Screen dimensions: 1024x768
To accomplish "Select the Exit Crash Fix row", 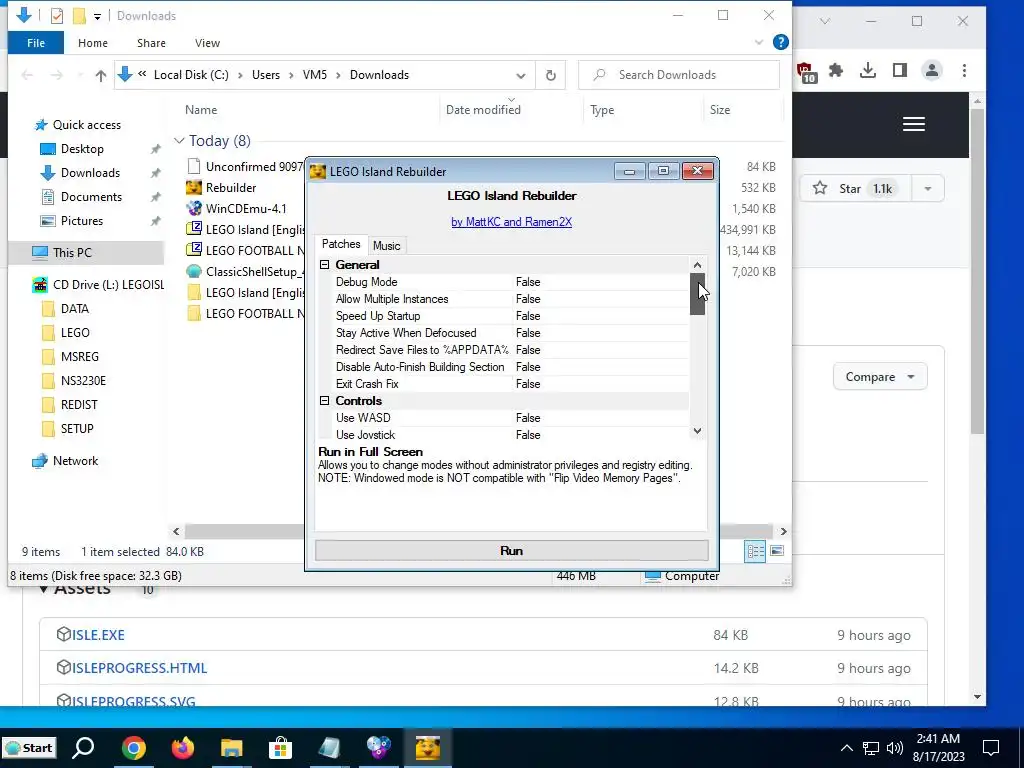I will pyautogui.click(x=511, y=384).
